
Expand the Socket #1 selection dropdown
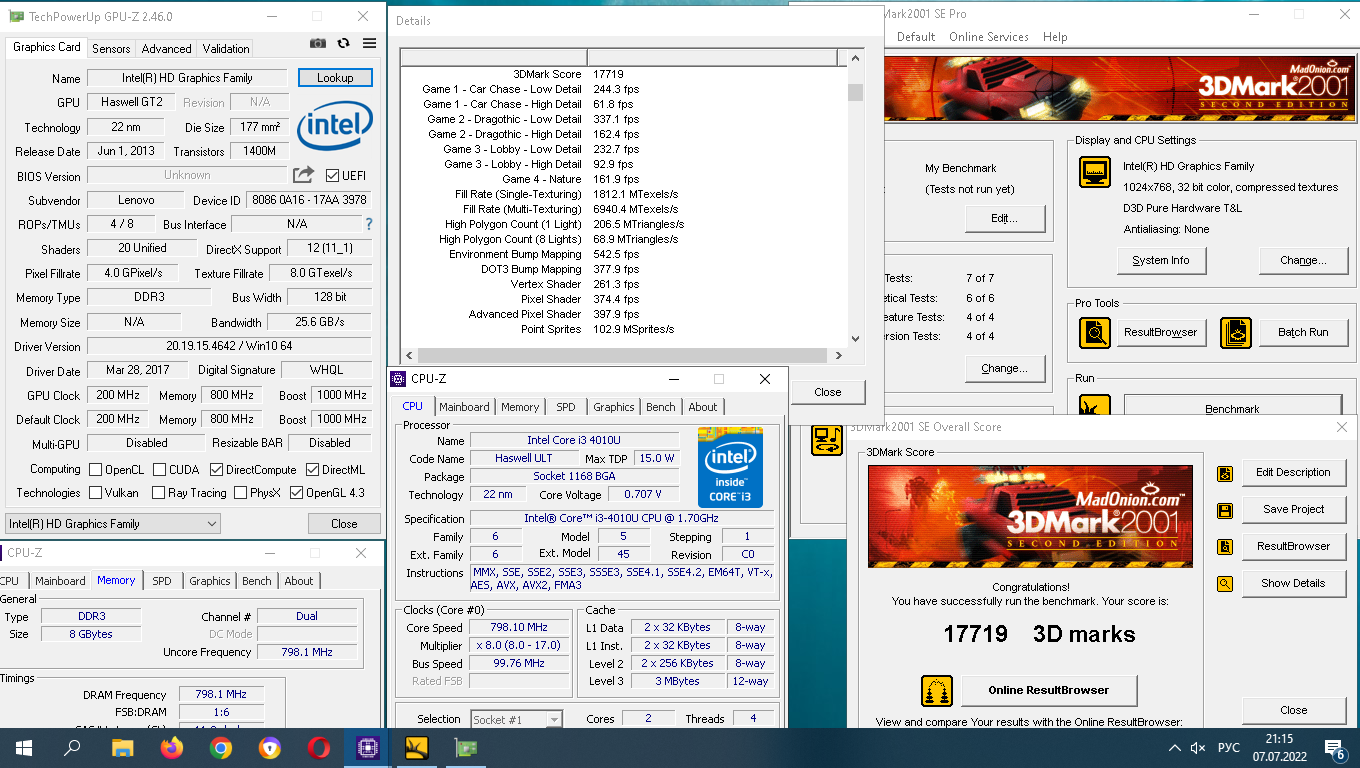coord(515,720)
